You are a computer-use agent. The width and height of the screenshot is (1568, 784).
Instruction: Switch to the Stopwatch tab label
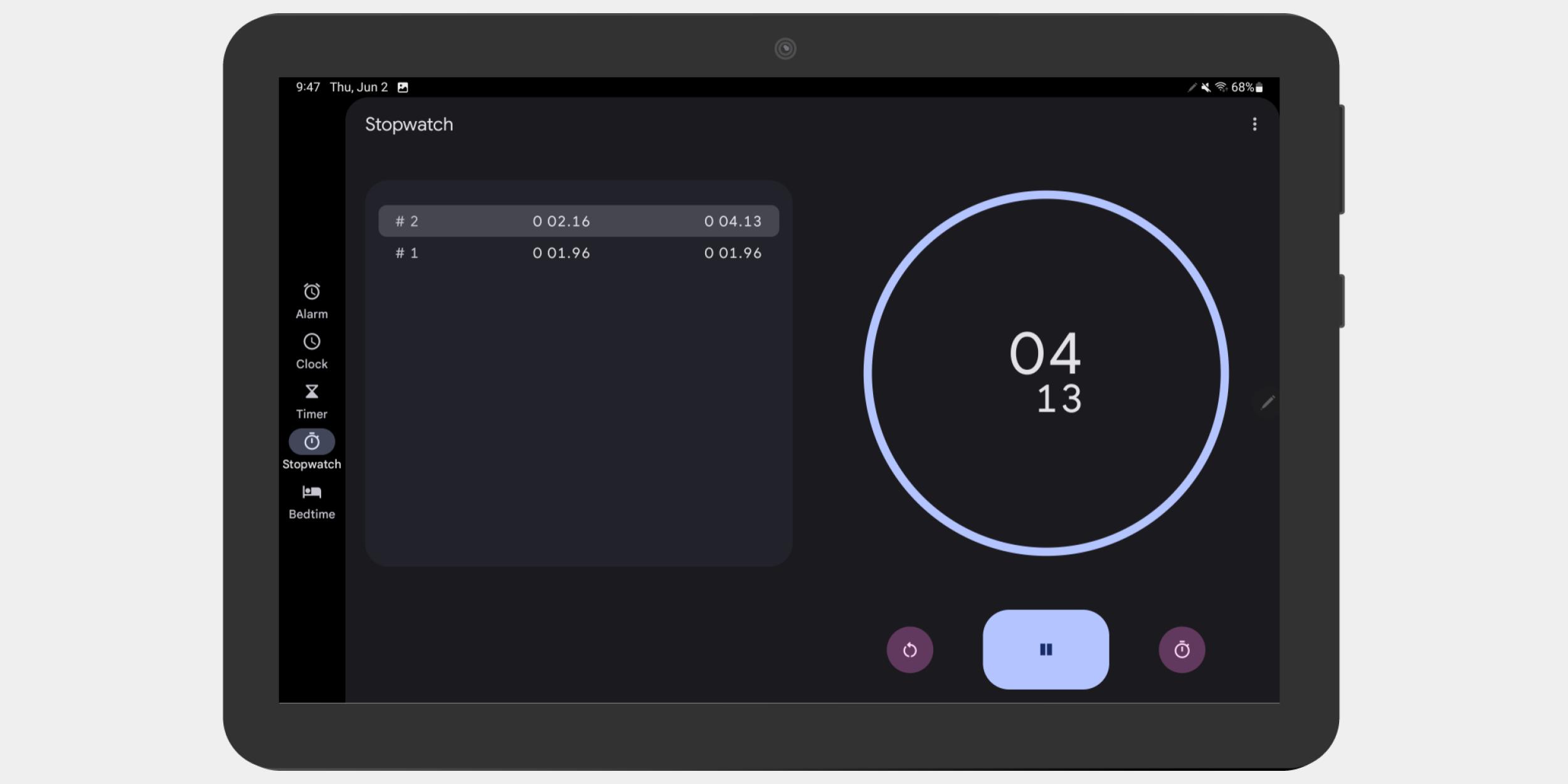pos(312,464)
